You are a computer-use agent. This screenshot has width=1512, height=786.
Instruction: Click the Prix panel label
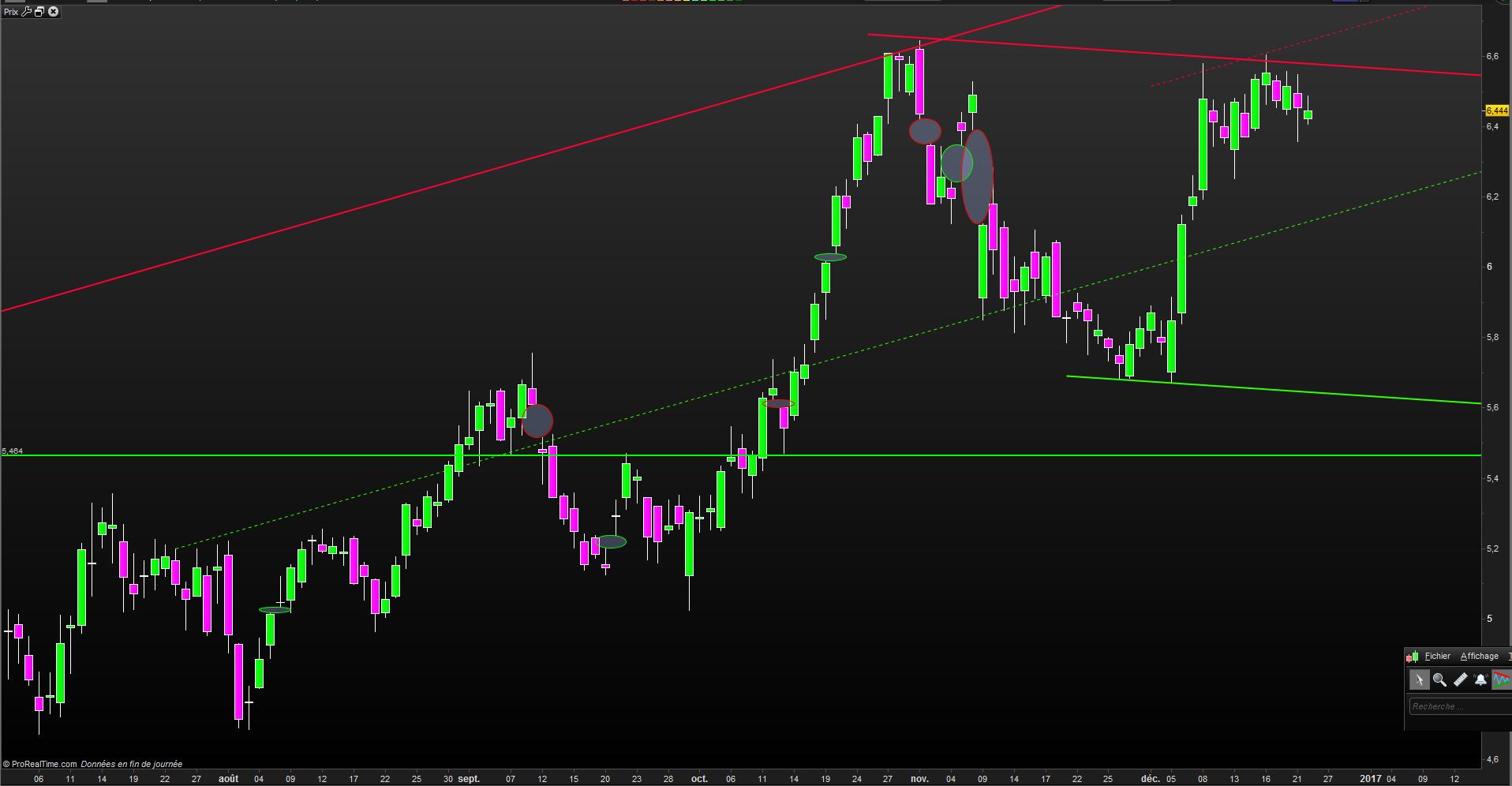click(x=10, y=12)
